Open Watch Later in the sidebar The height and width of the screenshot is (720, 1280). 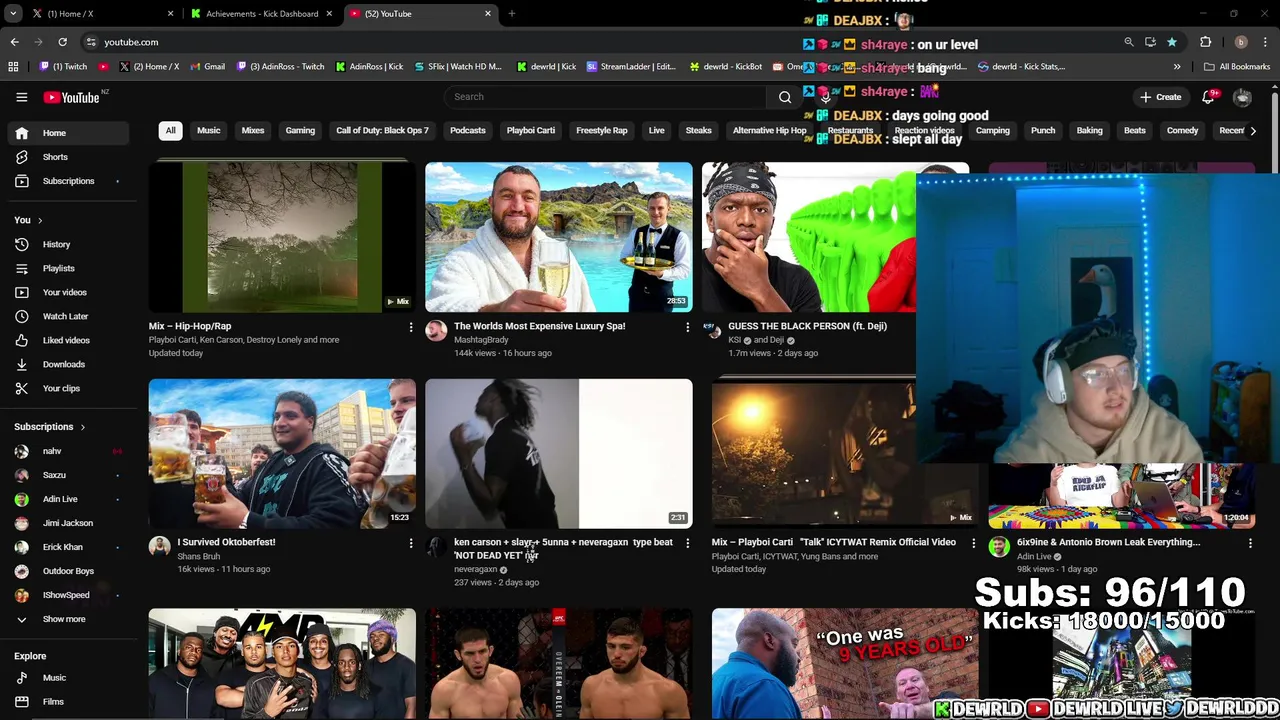click(x=65, y=316)
